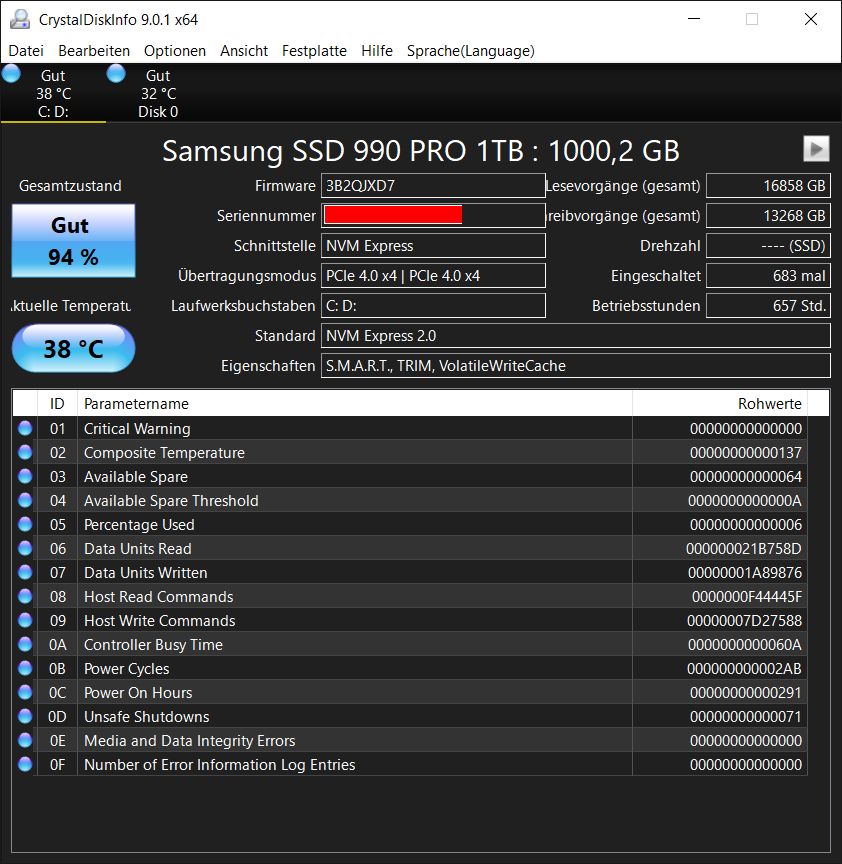Open the Festplatte menu
The width and height of the screenshot is (842, 864).
(314, 51)
